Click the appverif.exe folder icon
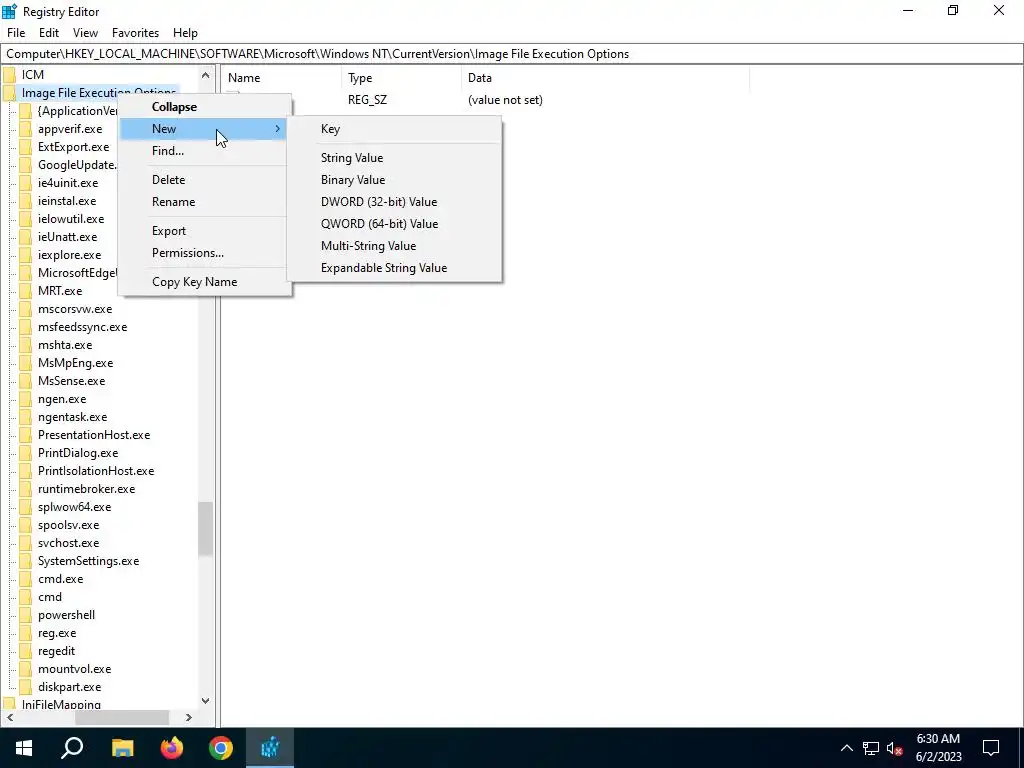The width and height of the screenshot is (1024, 768). [x=25, y=129]
